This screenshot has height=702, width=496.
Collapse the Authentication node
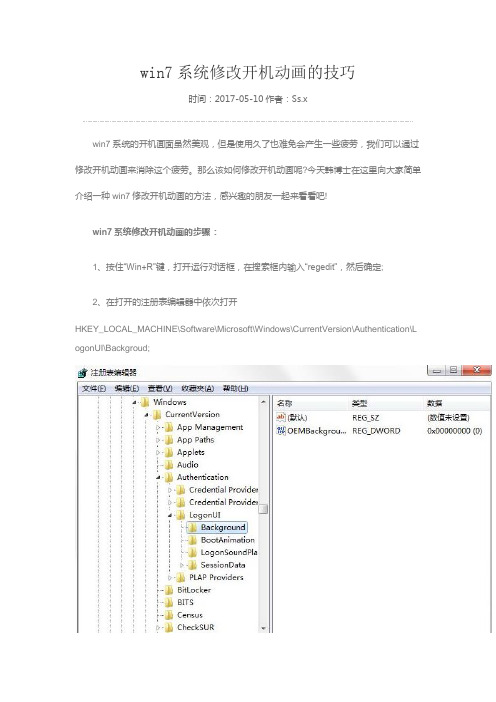158,478
